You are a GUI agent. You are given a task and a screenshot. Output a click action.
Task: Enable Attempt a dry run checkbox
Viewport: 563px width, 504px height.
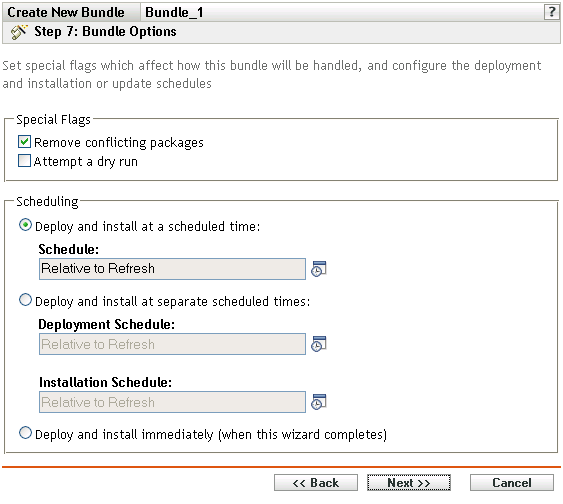tap(24, 161)
